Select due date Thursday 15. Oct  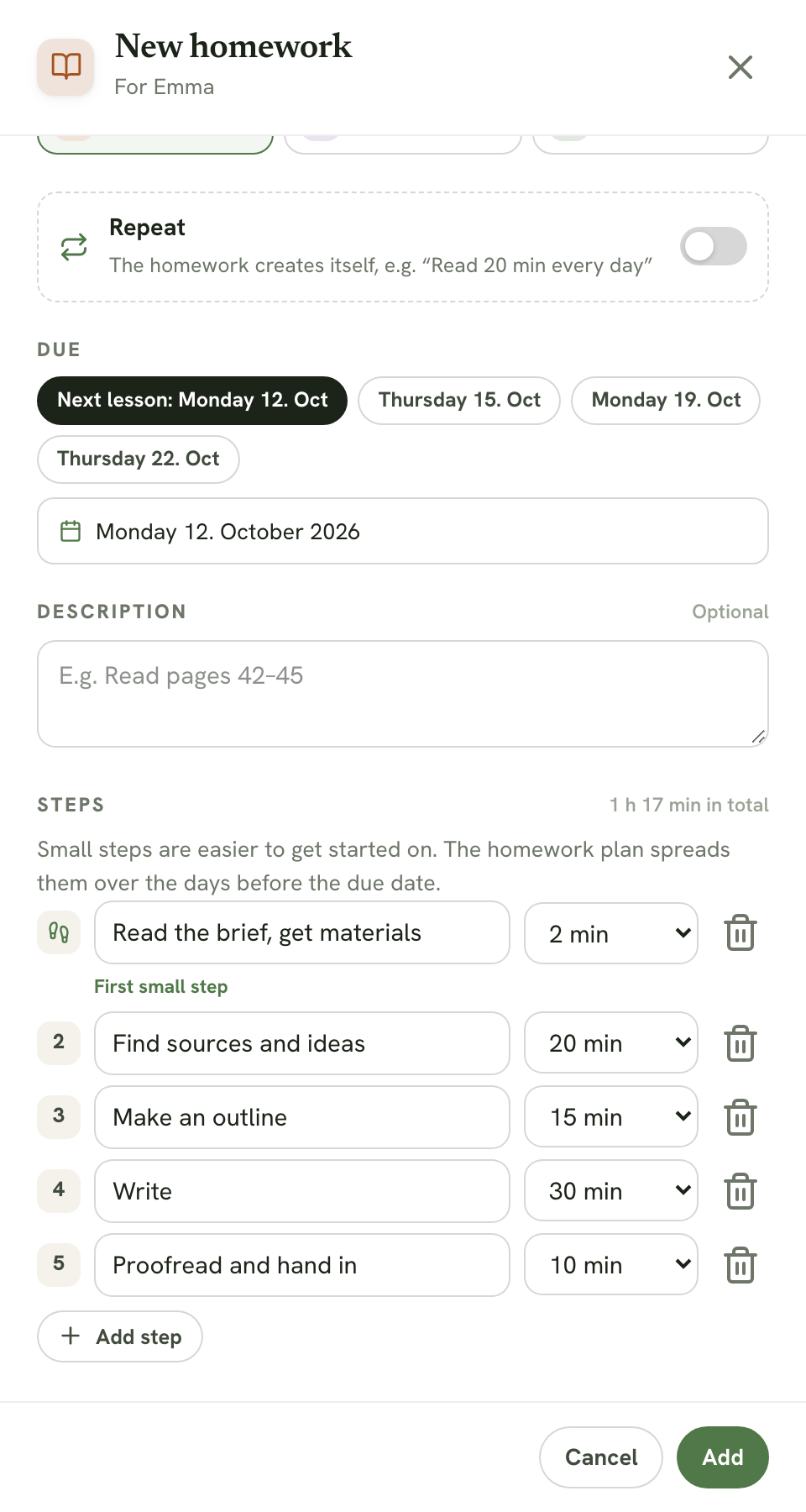click(x=459, y=401)
